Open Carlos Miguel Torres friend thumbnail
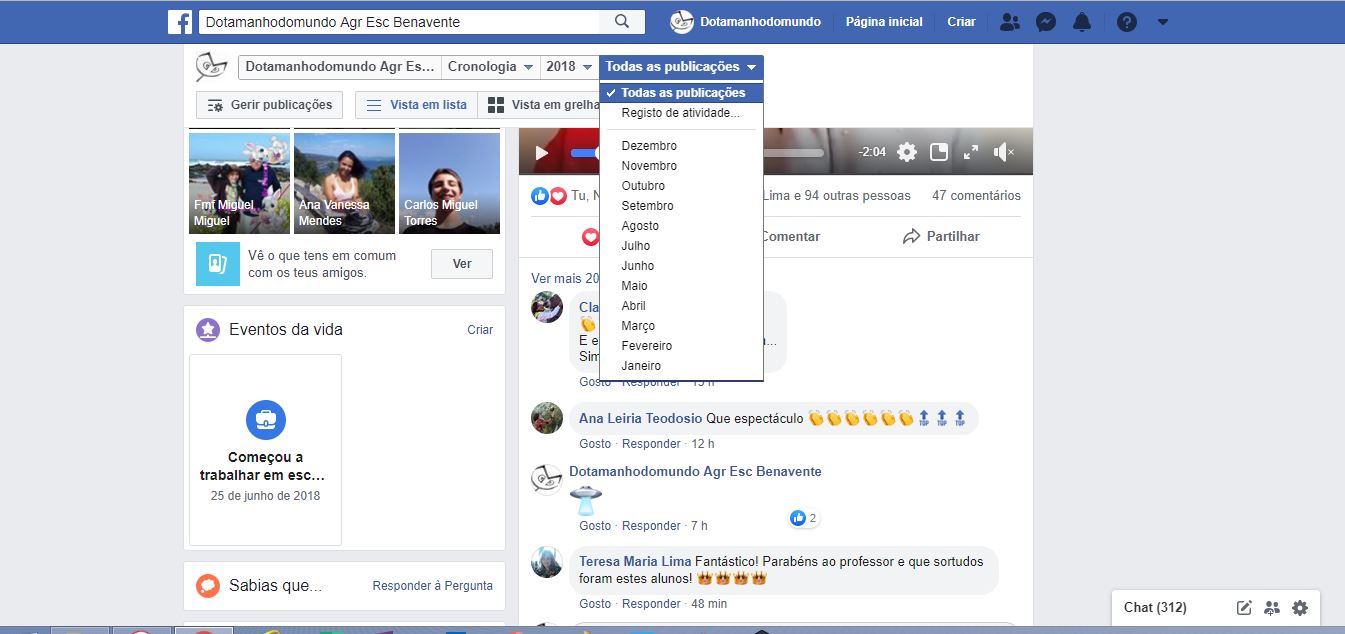 pyautogui.click(x=449, y=184)
